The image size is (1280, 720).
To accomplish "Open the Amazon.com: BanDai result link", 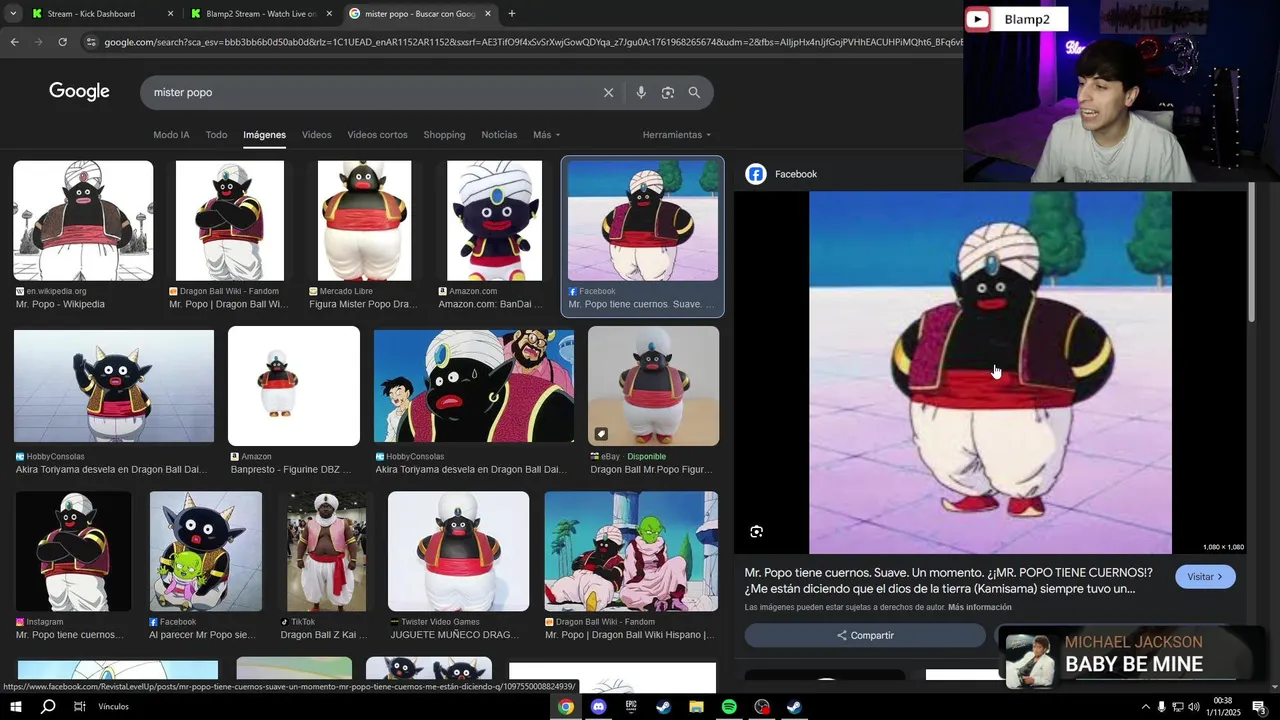I will point(488,304).
